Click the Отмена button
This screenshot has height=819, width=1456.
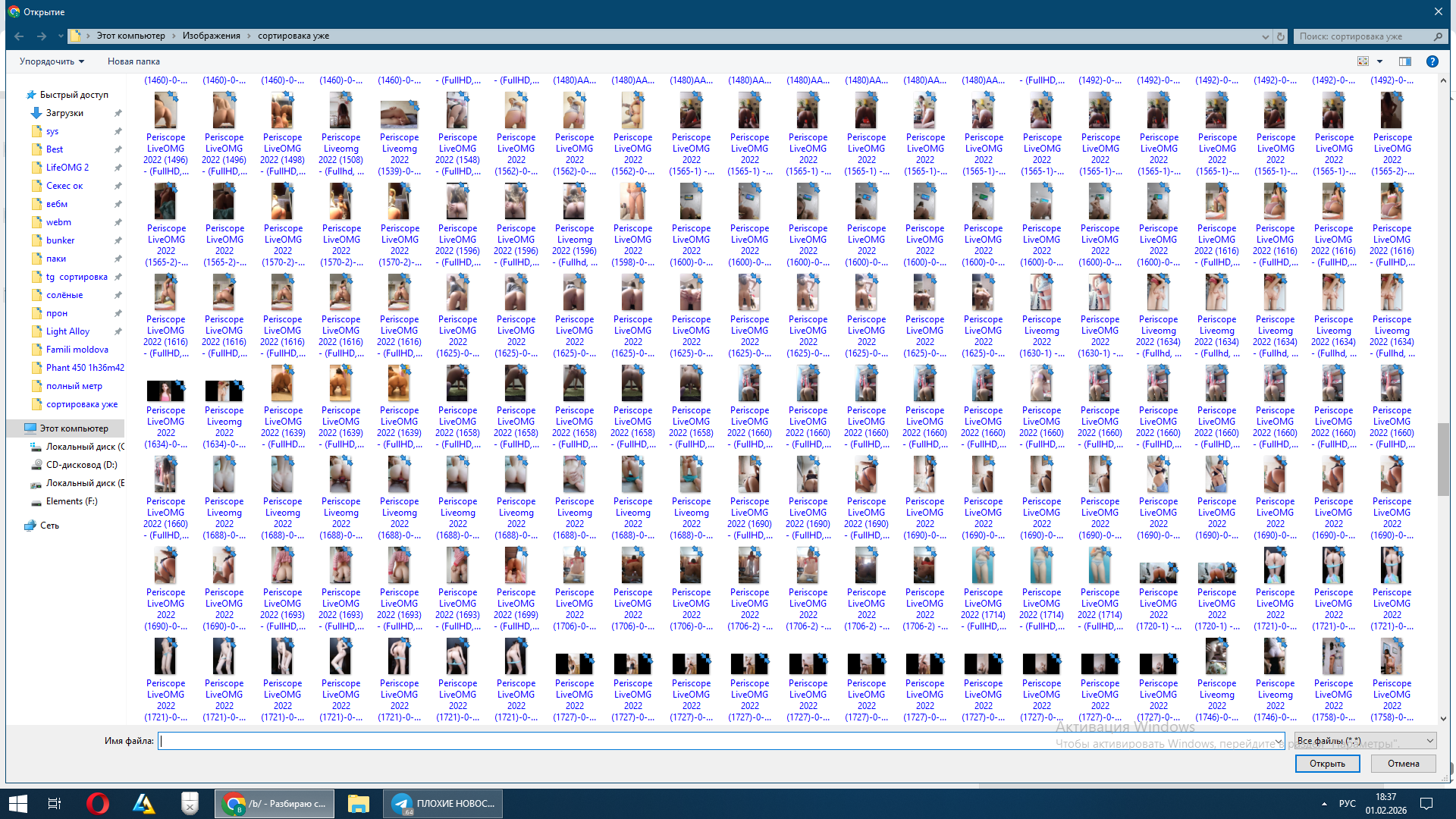1403,764
